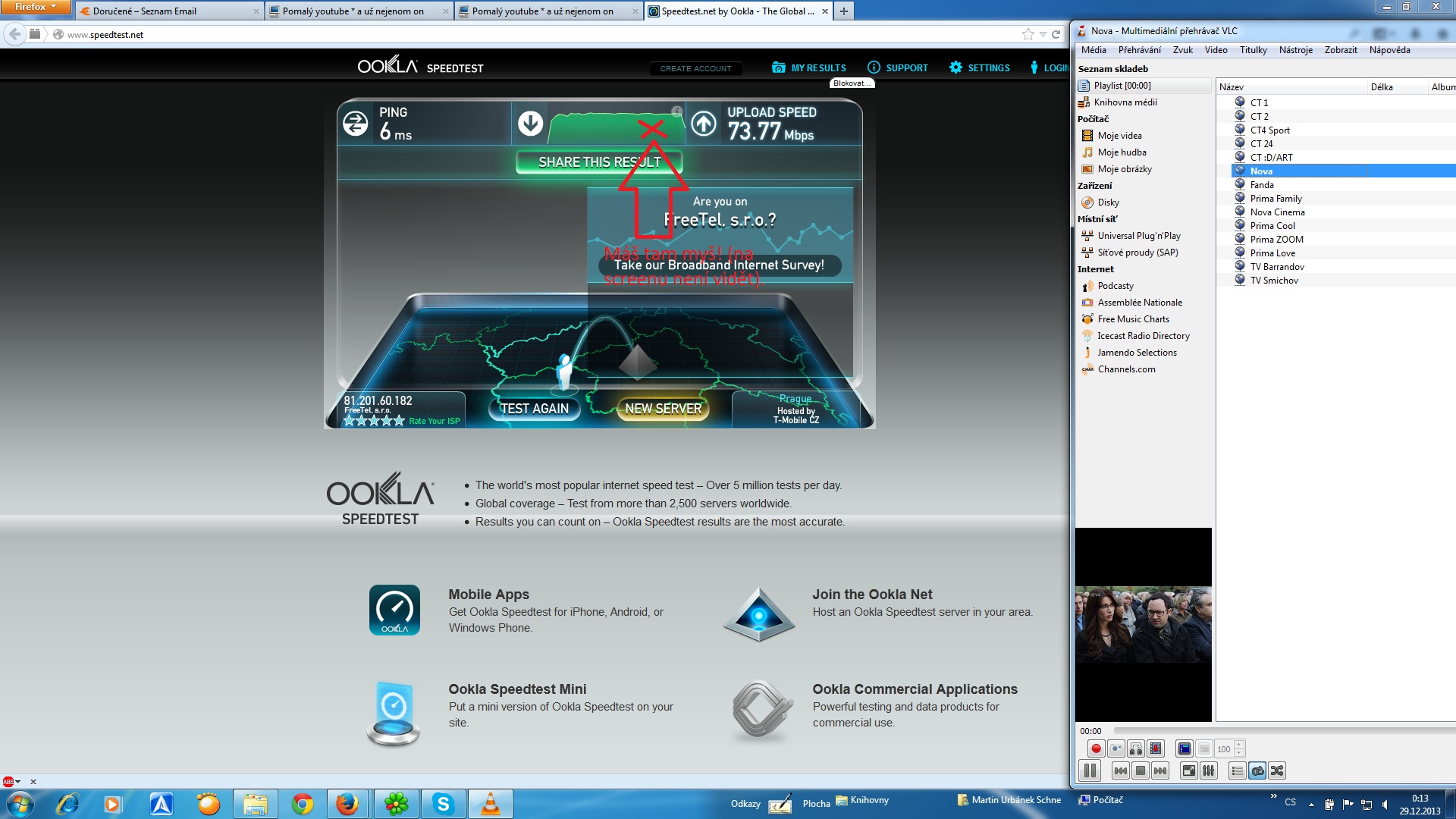The height and width of the screenshot is (819, 1456).
Task: Open Channels.com entry
Action: pos(1126,369)
